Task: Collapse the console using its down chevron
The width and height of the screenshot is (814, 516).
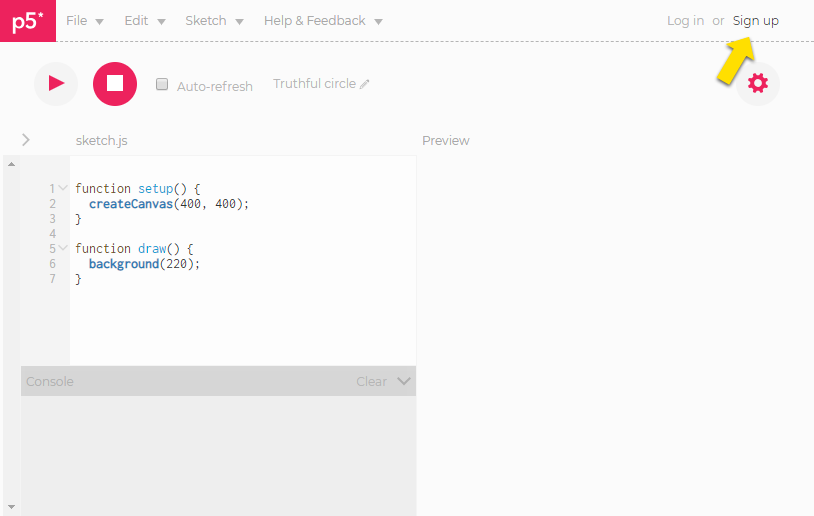Action: 404,381
